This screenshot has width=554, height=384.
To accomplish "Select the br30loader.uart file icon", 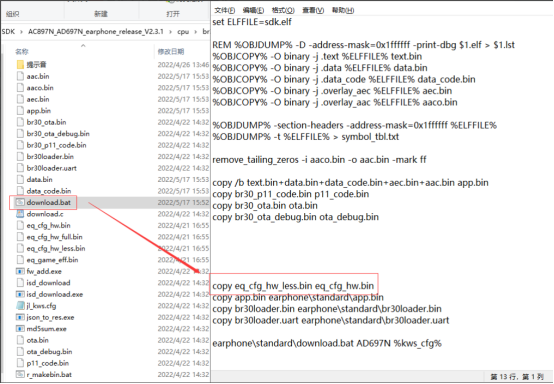I will pos(20,168).
